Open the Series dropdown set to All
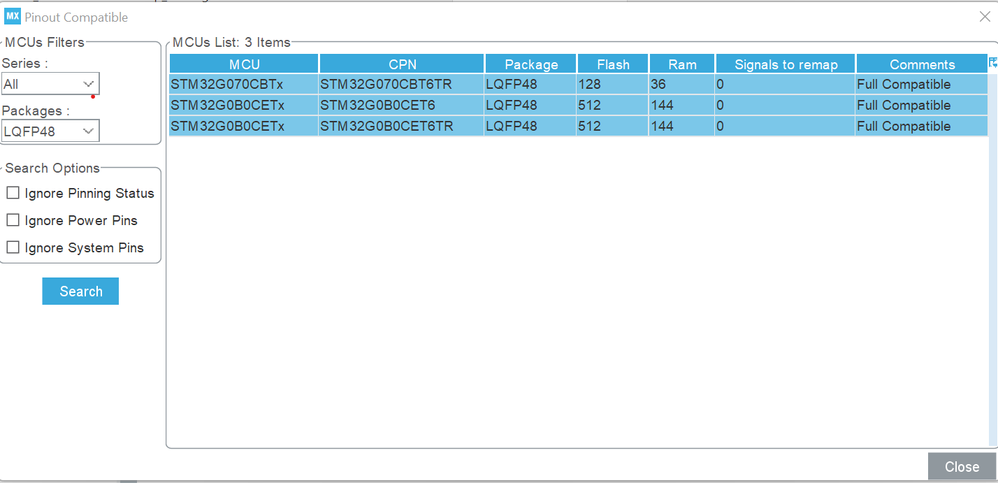Screen dimensions: 998x483 click(50, 83)
